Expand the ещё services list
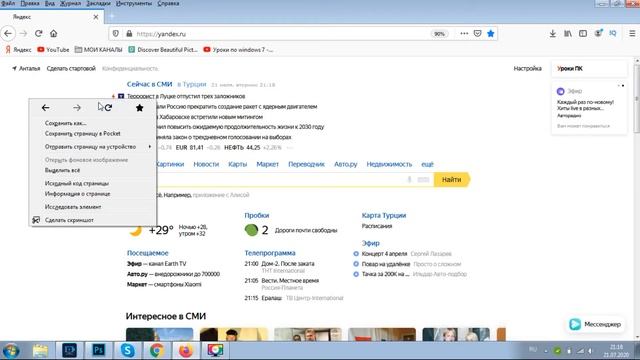Screen dimensions: 640x360 coord(427,164)
